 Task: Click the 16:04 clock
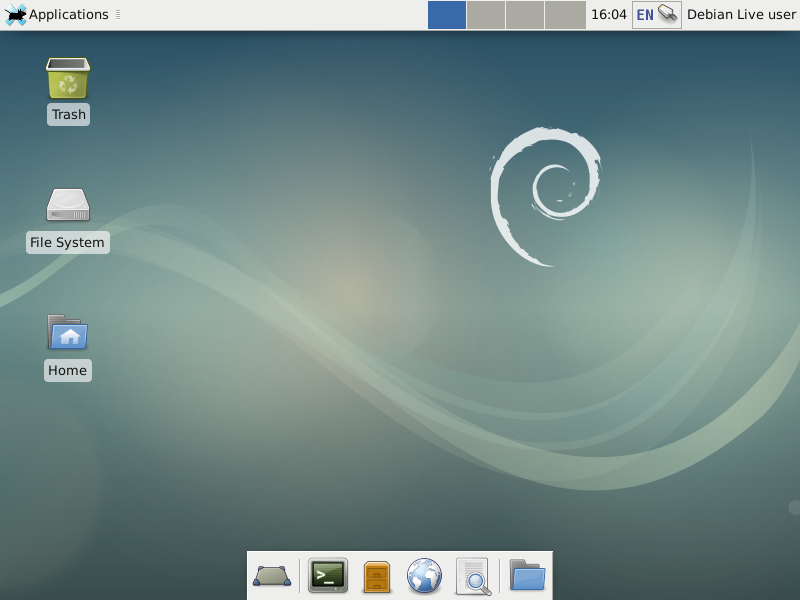pos(609,15)
